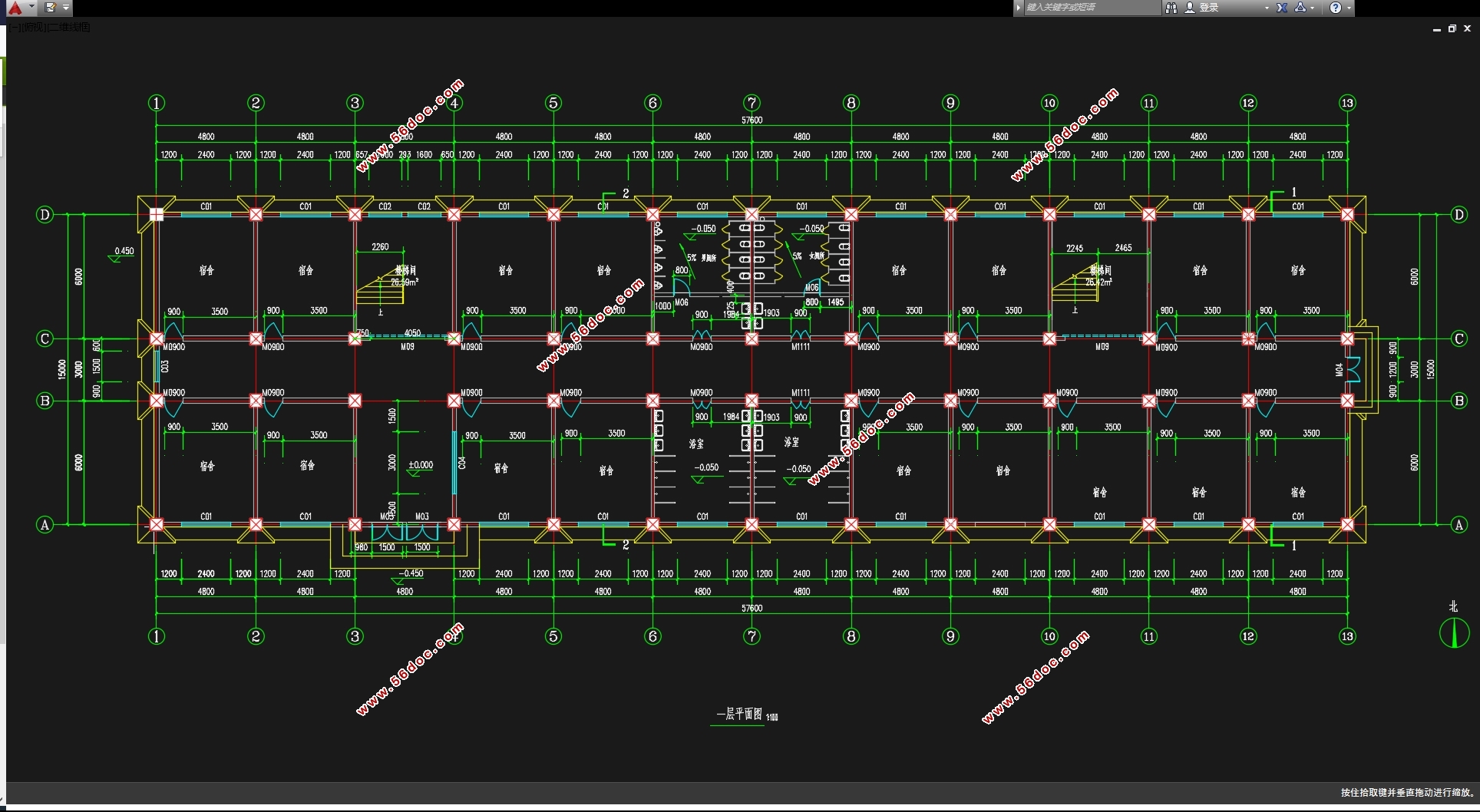Click the [-] viewport control label
1480x812 pixels.
pyautogui.click(x=16, y=28)
